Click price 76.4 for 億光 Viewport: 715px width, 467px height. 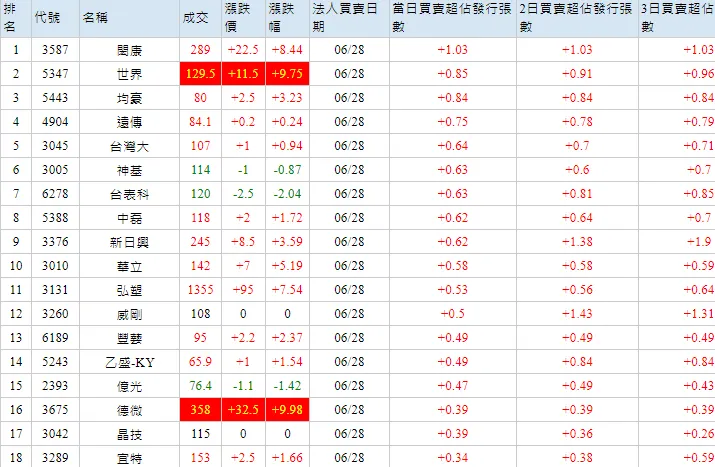pos(201,386)
